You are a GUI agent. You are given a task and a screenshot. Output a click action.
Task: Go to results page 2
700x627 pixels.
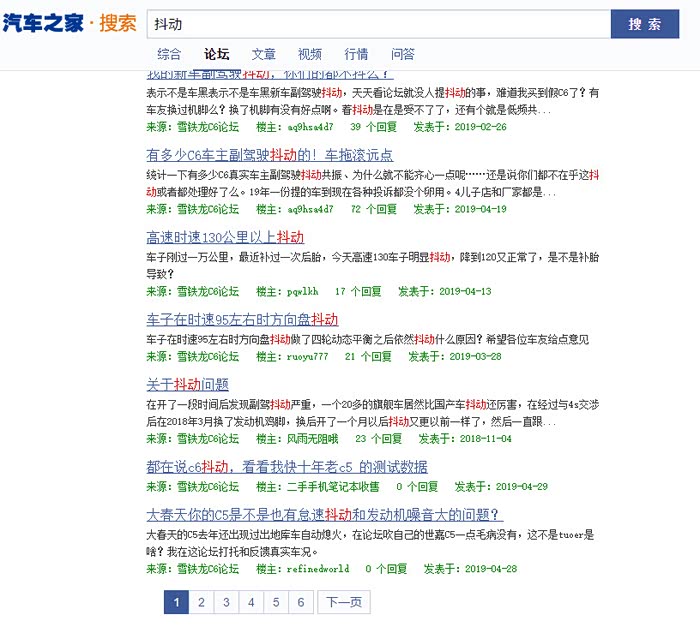tap(201, 602)
